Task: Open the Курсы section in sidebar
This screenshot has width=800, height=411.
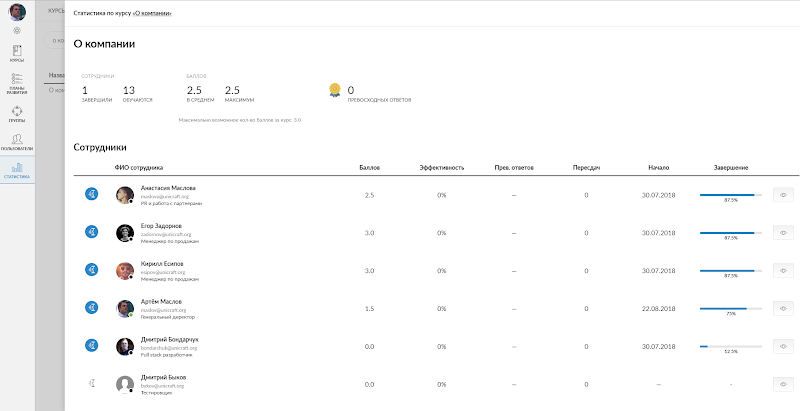Action: click(17, 52)
